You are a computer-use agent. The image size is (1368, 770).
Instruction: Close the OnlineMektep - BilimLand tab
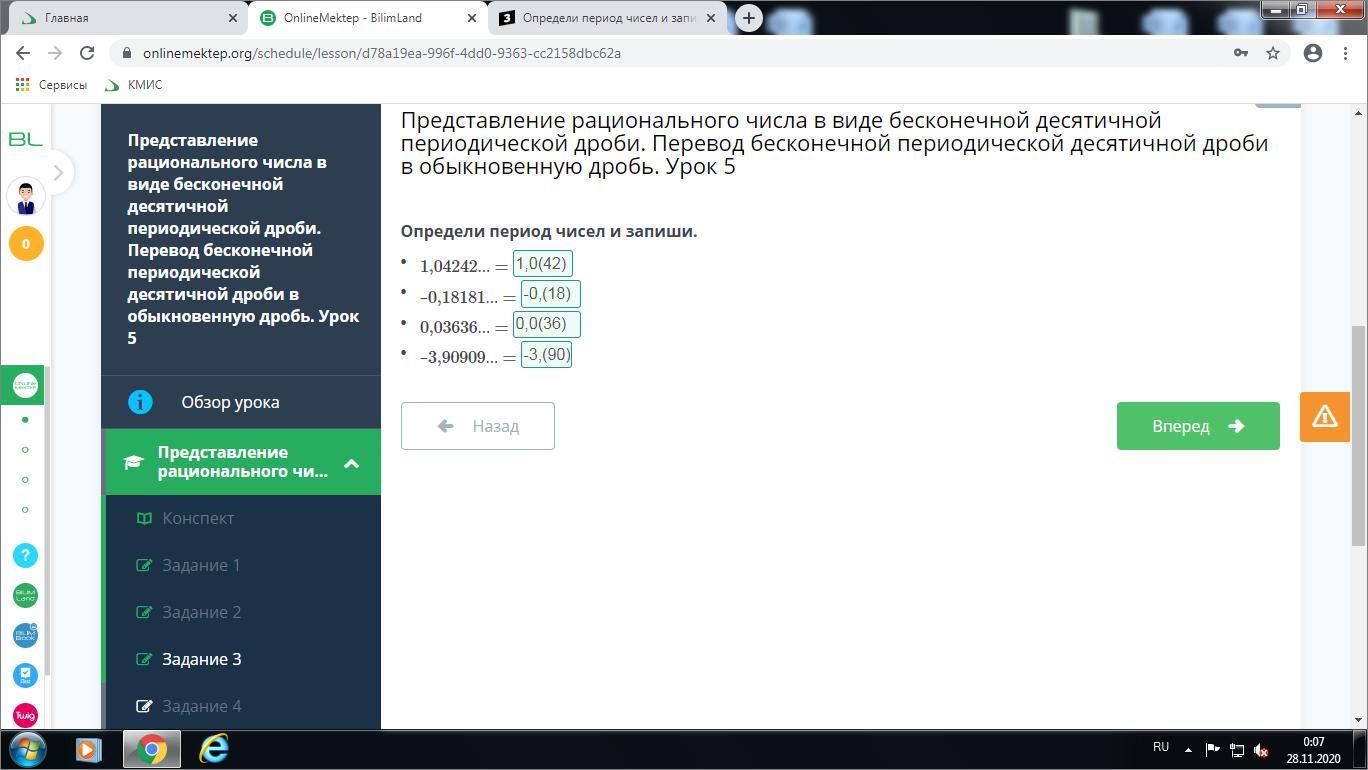click(473, 18)
